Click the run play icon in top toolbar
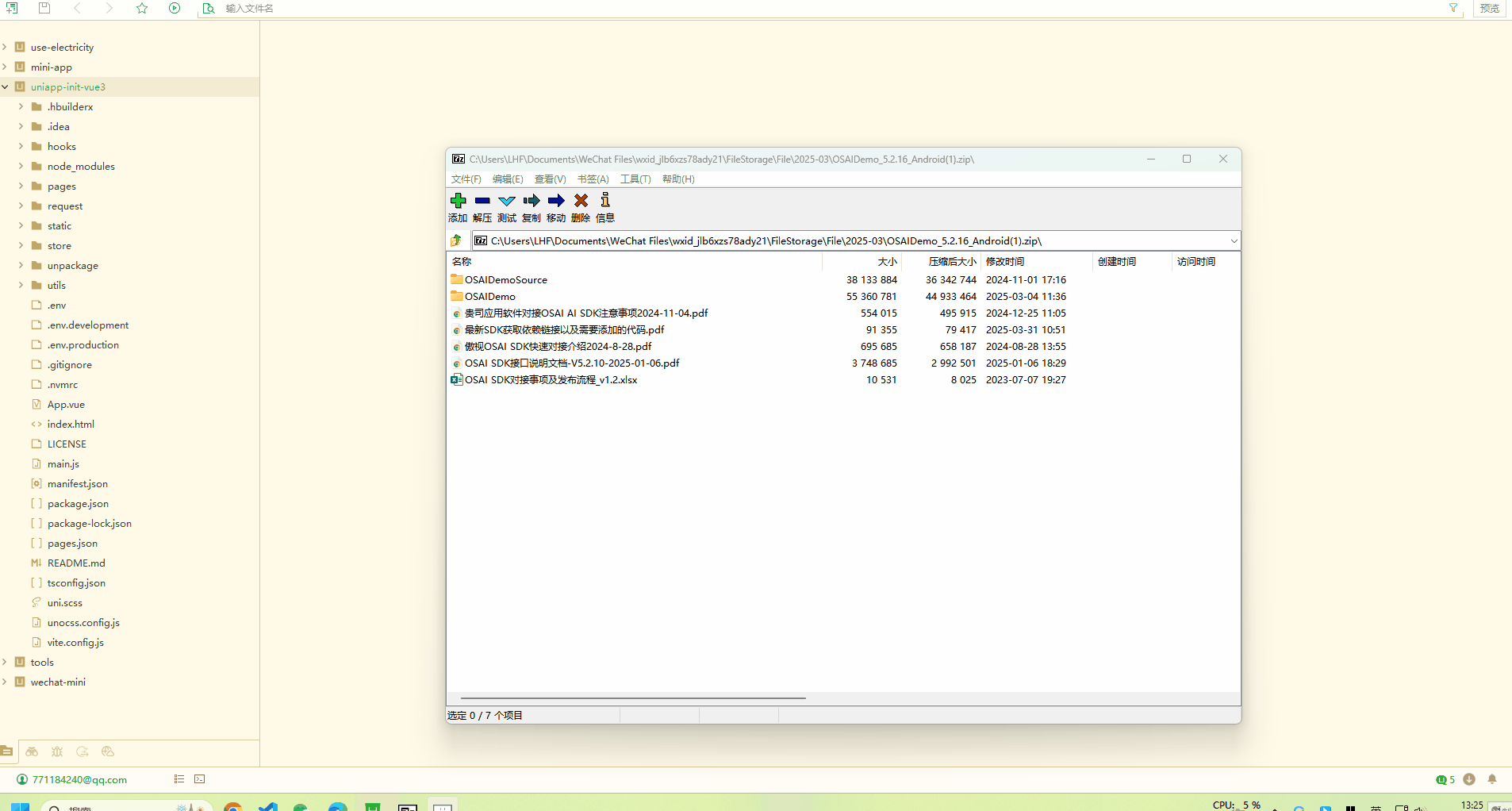1512x811 pixels. (x=175, y=8)
